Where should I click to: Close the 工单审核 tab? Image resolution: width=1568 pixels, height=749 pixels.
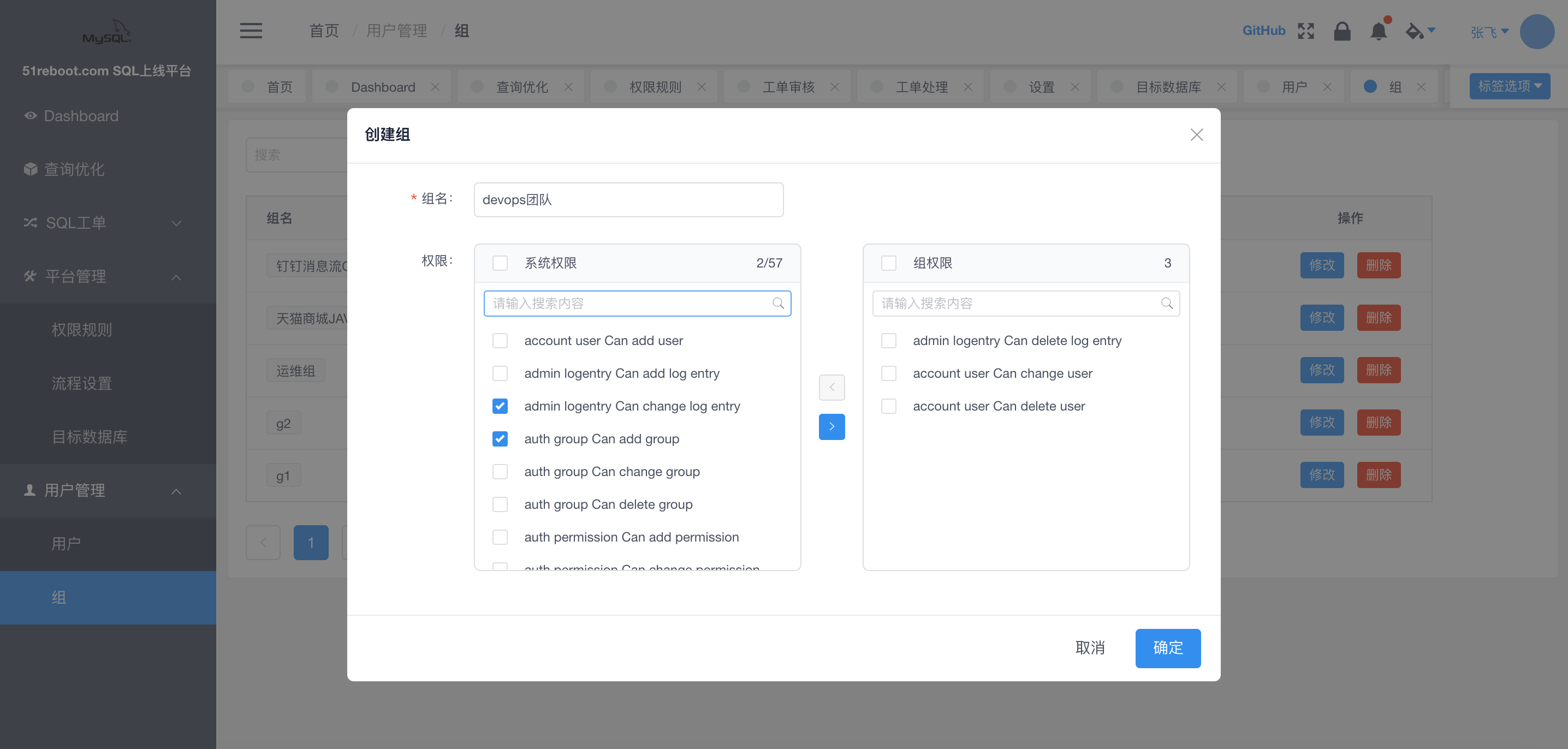coord(835,87)
